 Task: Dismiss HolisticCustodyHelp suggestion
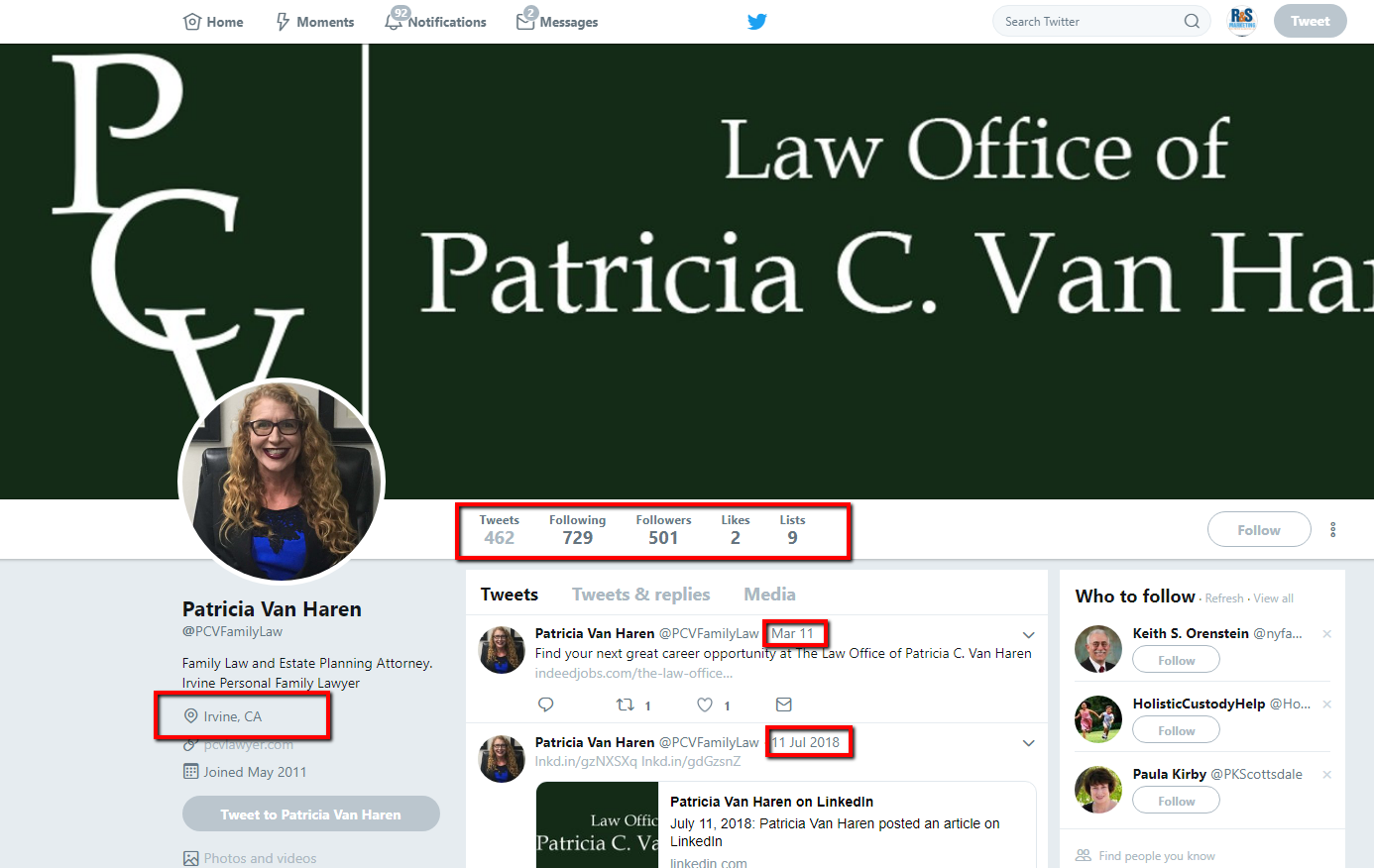tap(1326, 705)
